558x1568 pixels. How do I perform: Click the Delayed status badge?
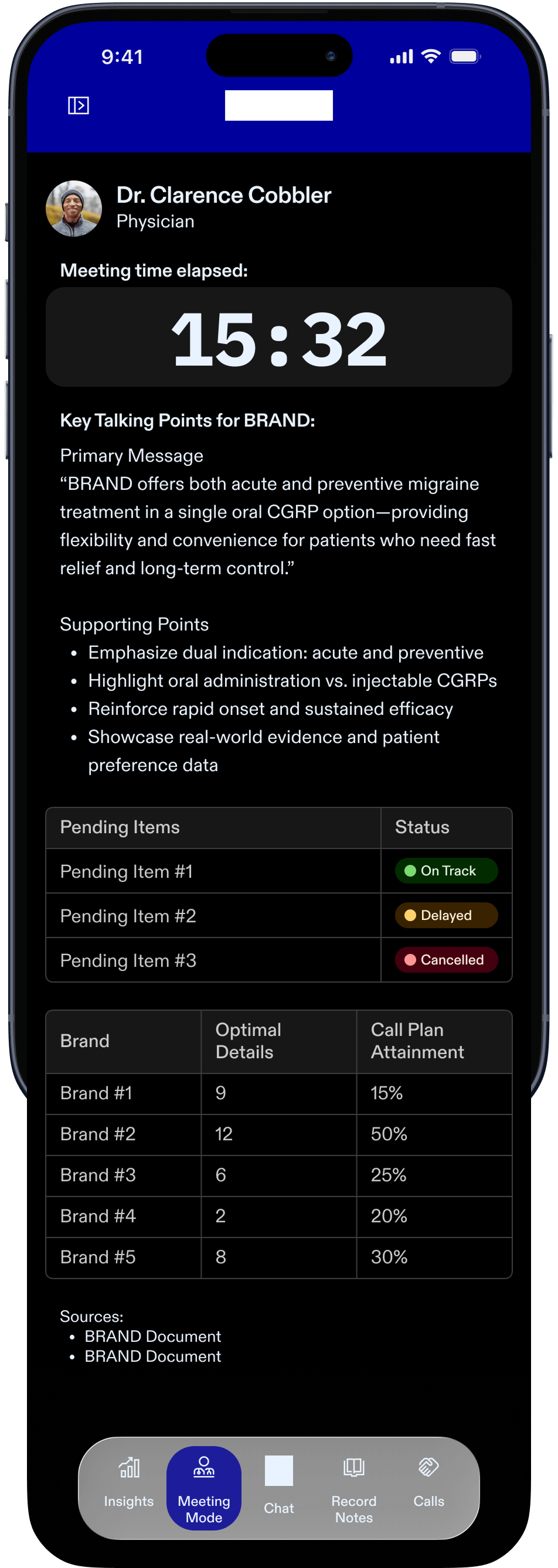[446, 915]
